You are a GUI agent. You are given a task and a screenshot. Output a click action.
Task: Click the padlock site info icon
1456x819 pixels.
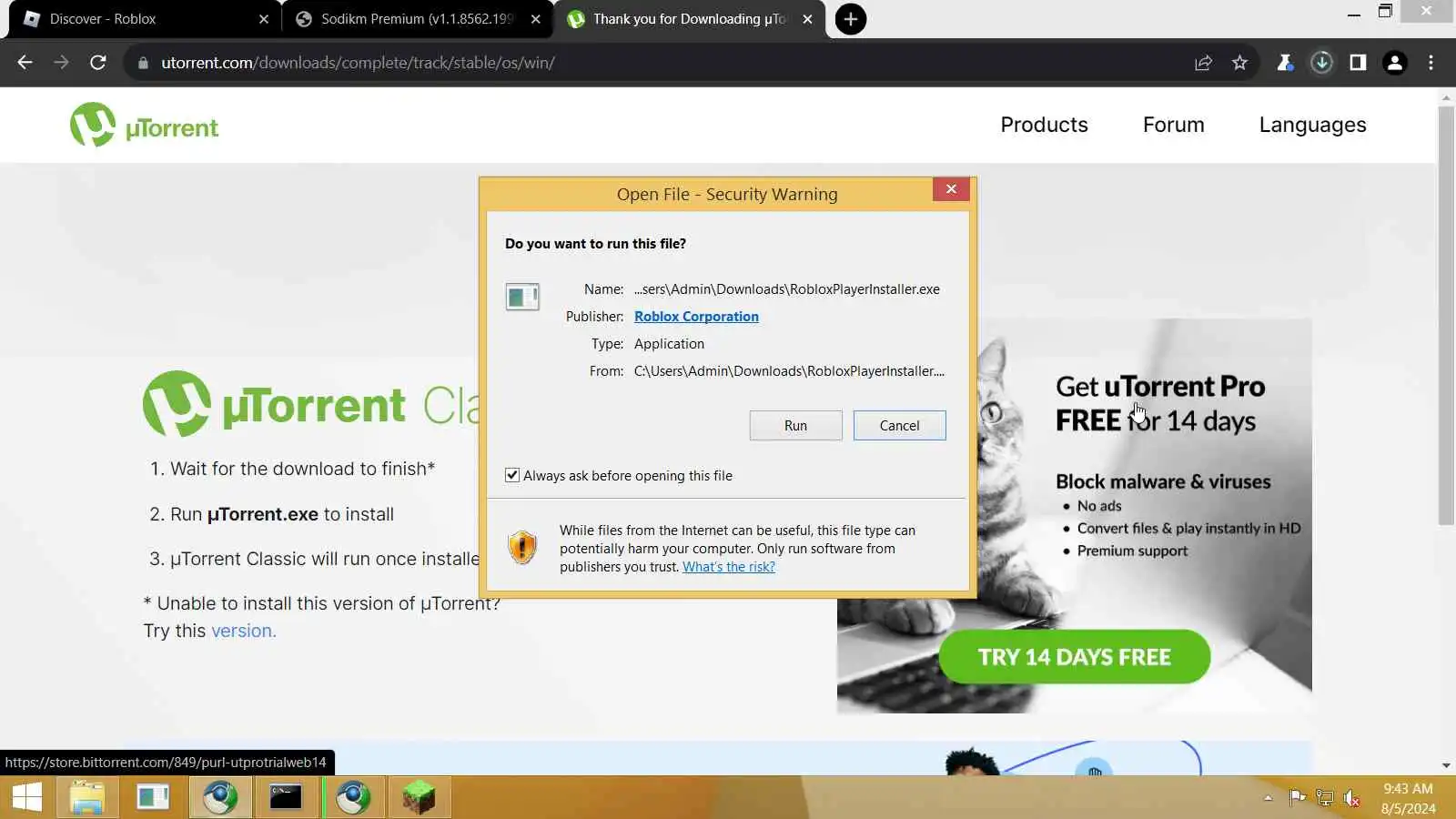click(143, 63)
